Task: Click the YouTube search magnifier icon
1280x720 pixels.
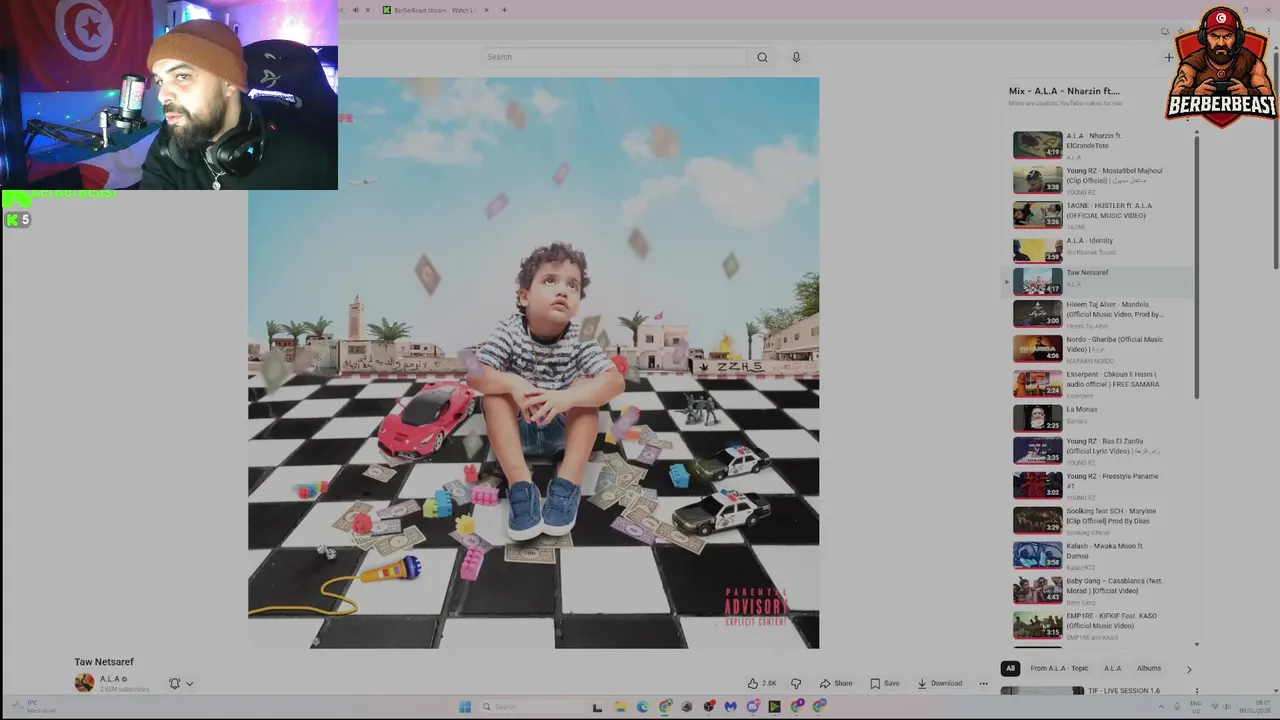Action: point(762,57)
